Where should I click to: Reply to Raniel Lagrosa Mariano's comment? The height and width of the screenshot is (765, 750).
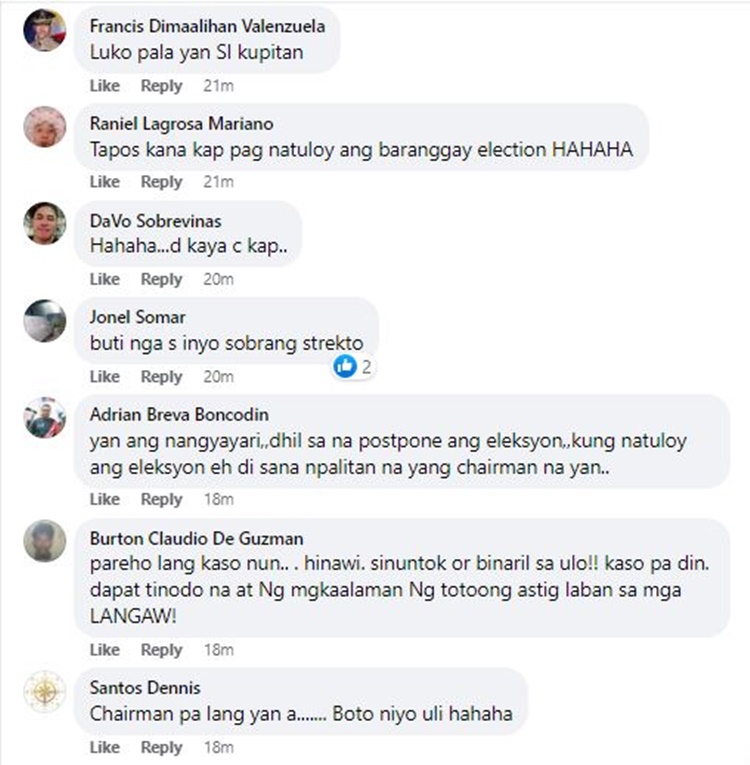(x=162, y=182)
